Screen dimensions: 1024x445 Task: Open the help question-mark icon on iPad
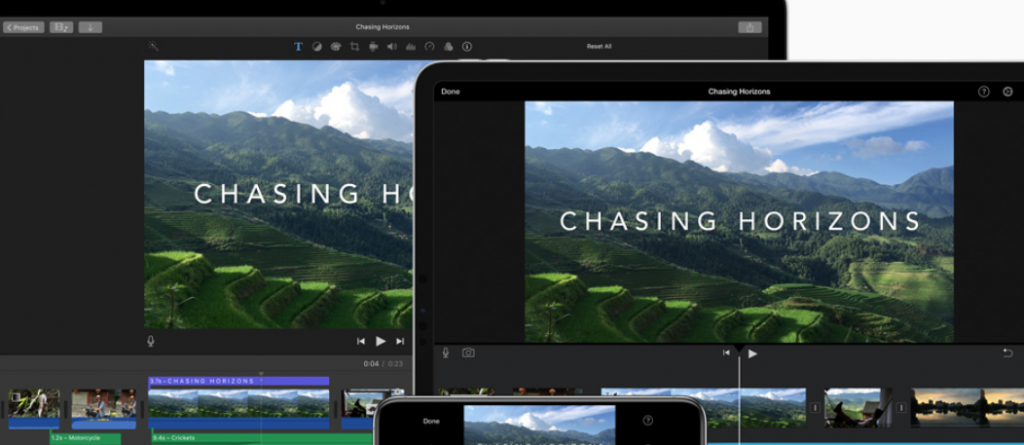click(x=984, y=91)
